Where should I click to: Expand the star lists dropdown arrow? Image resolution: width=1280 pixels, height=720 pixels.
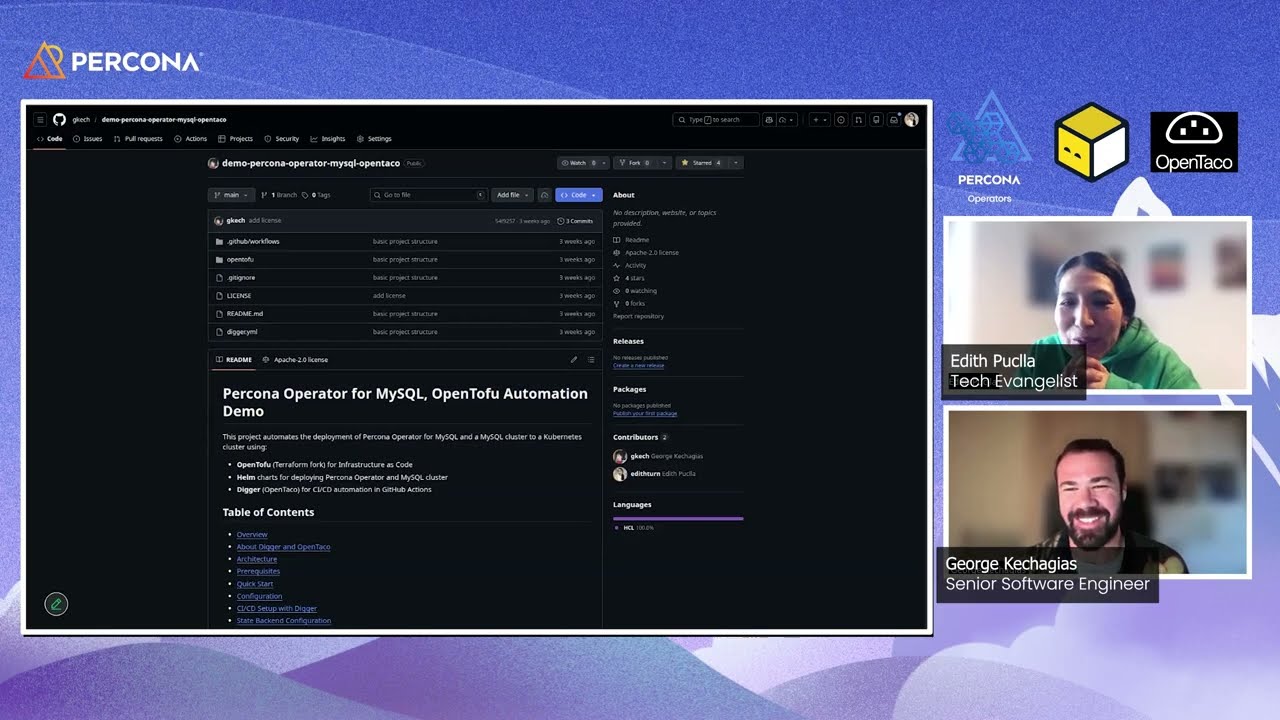pyautogui.click(x=736, y=162)
